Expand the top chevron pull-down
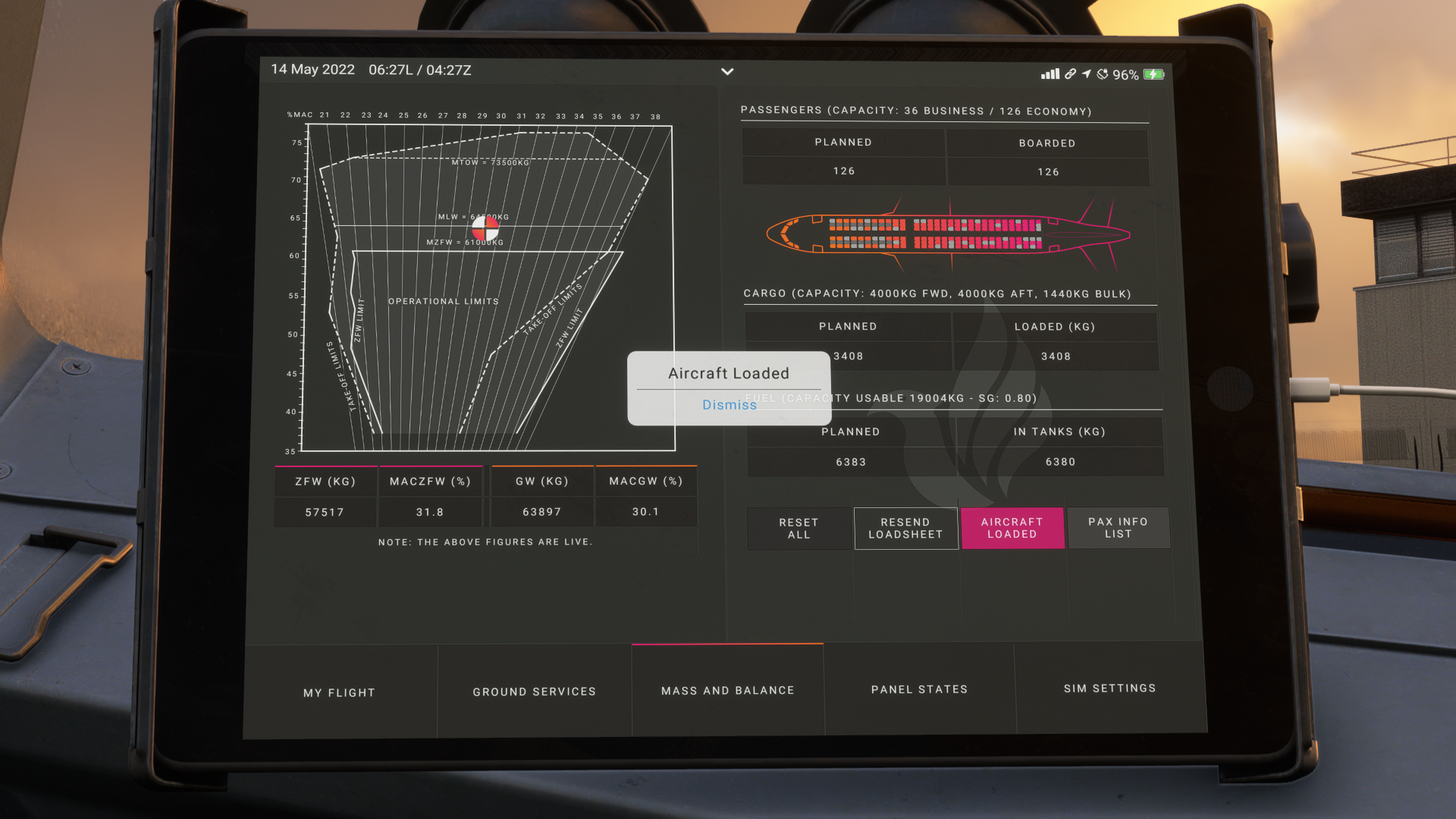The image size is (1456, 819). 727,71
